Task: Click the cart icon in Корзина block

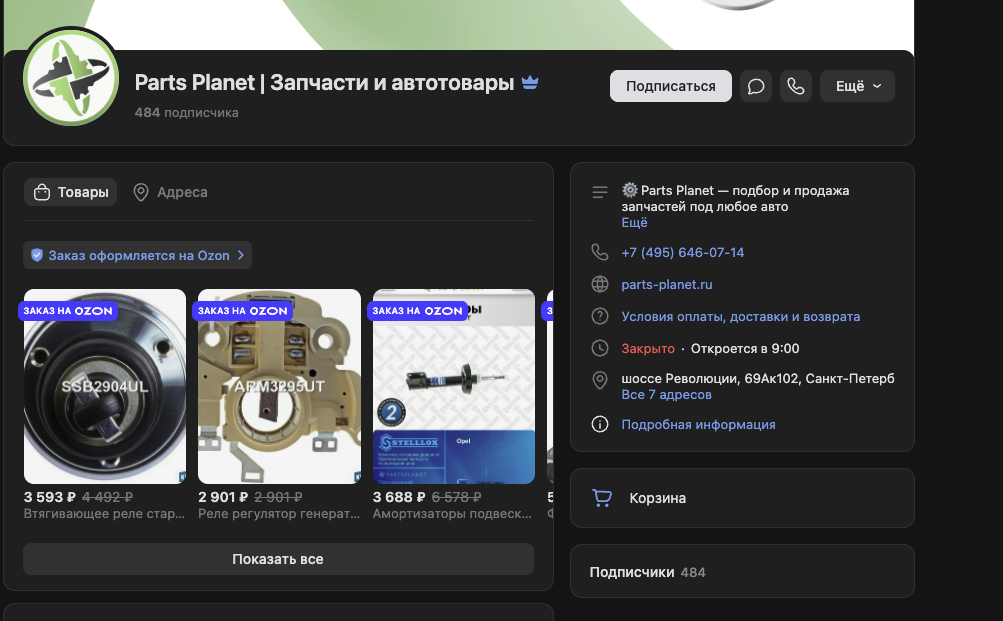Action: pyautogui.click(x=602, y=498)
